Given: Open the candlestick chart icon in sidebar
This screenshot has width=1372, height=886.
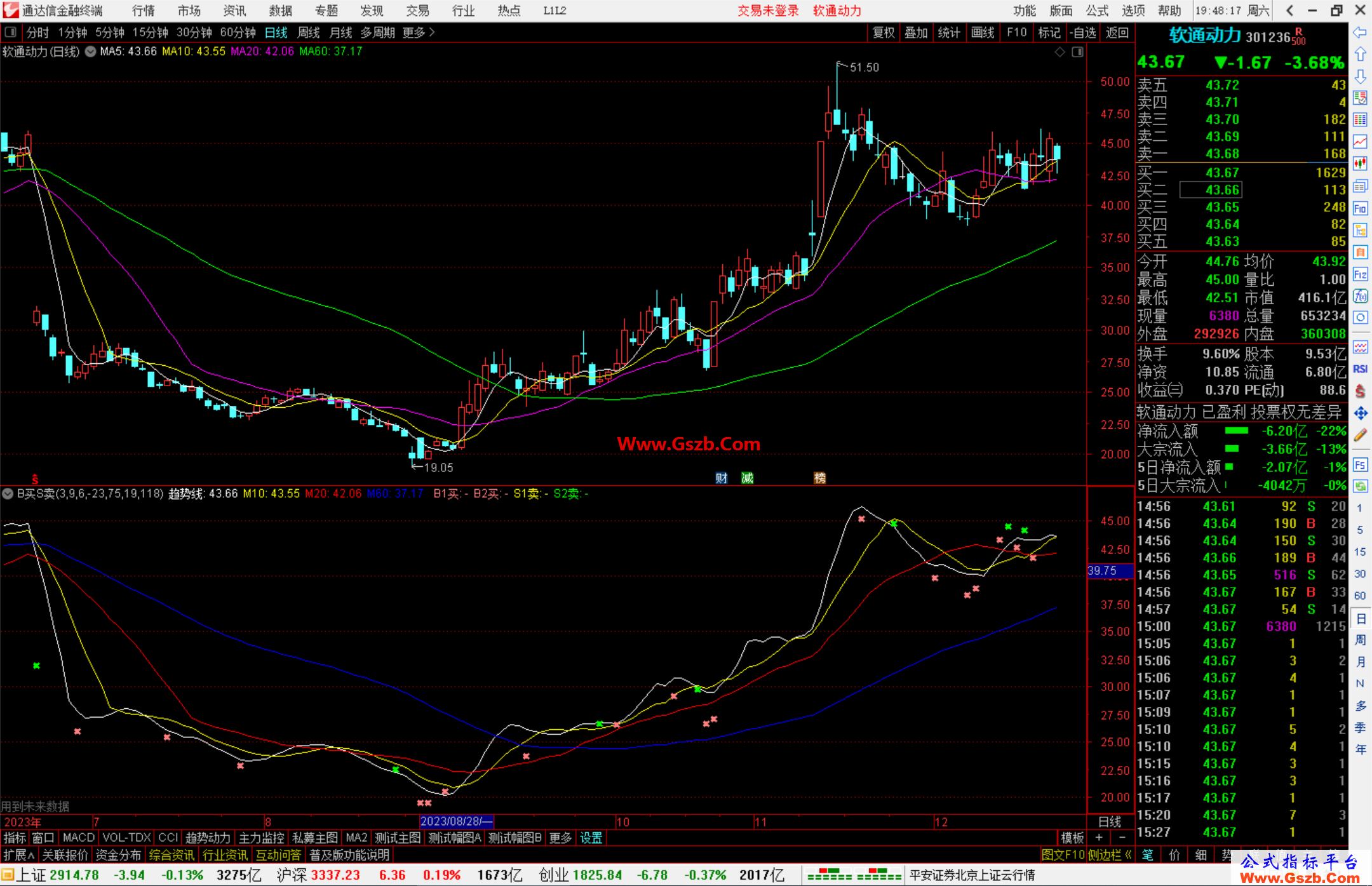Looking at the screenshot, I should (1360, 164).
